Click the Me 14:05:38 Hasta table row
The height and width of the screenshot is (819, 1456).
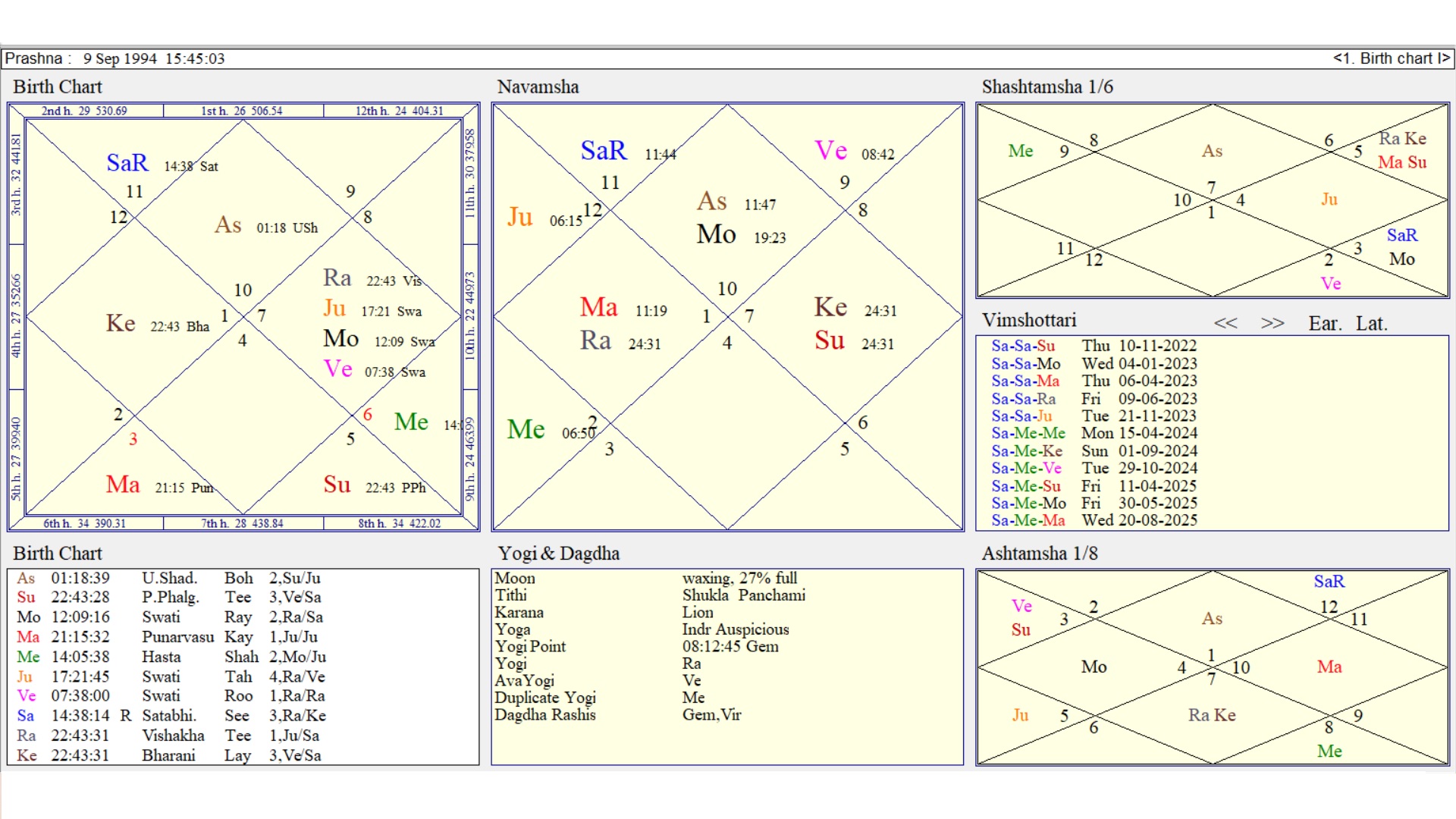click(171, 657)
